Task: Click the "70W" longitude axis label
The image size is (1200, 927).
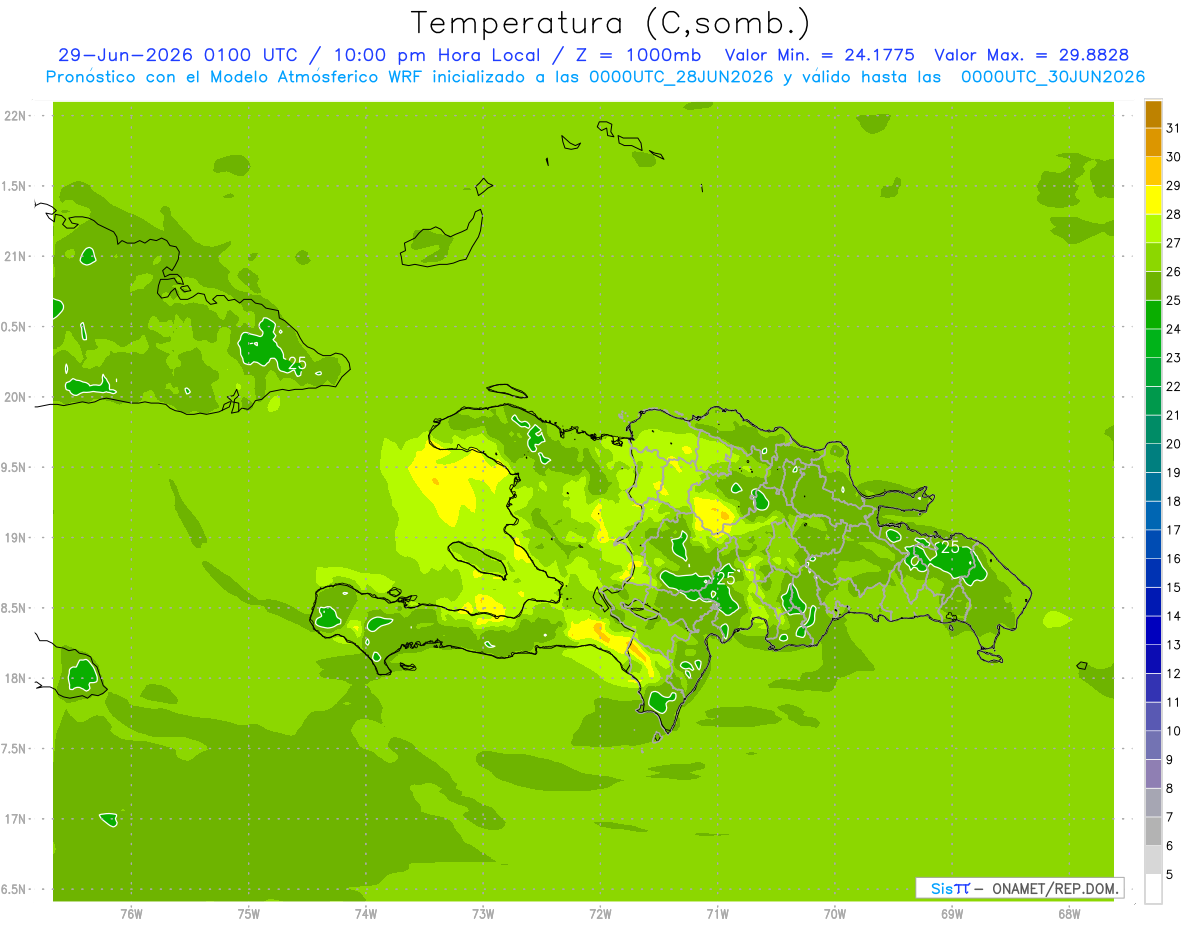Action: [x=835, y=914]
